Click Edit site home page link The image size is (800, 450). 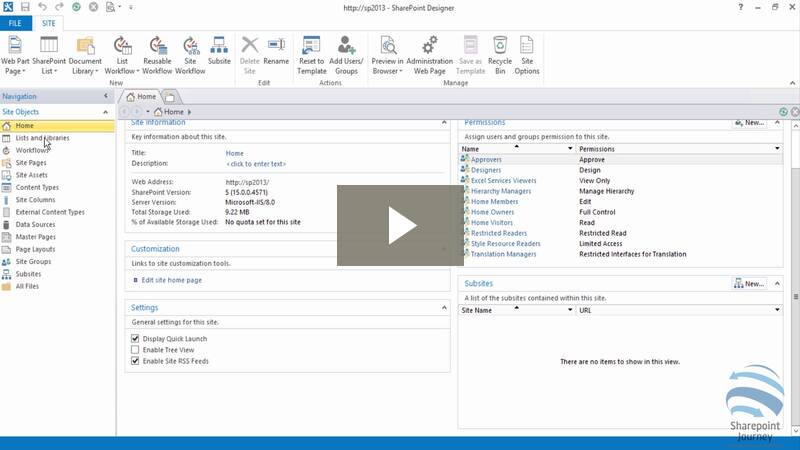171,280
